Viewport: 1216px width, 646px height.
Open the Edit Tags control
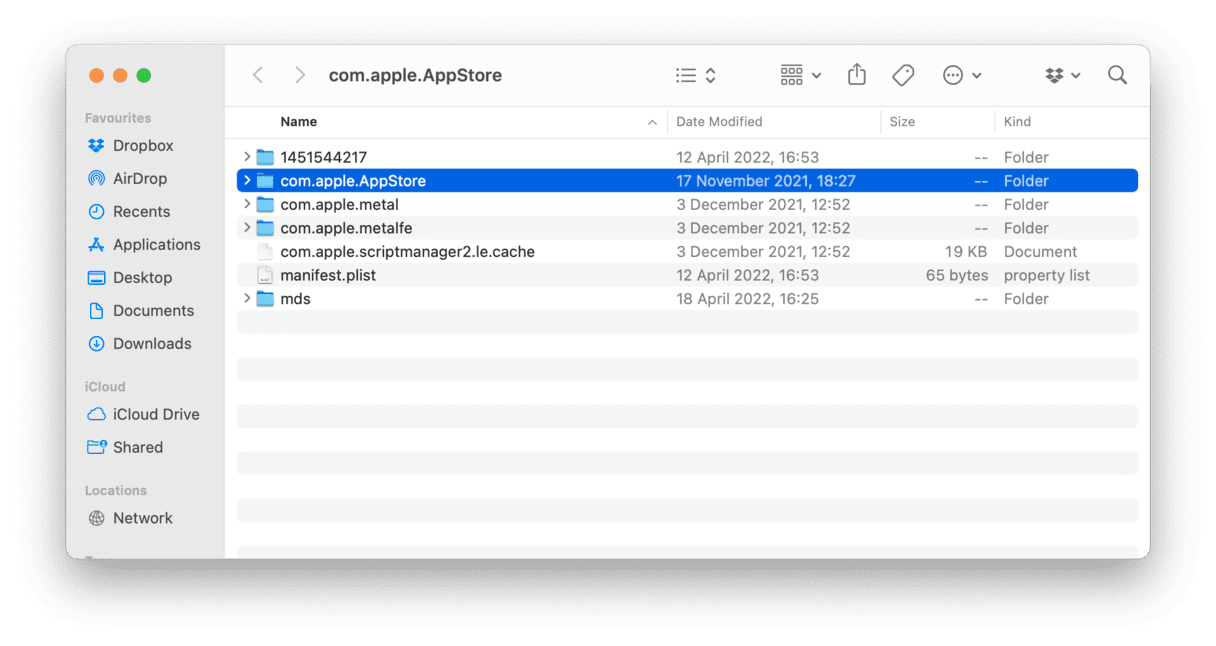903,75
